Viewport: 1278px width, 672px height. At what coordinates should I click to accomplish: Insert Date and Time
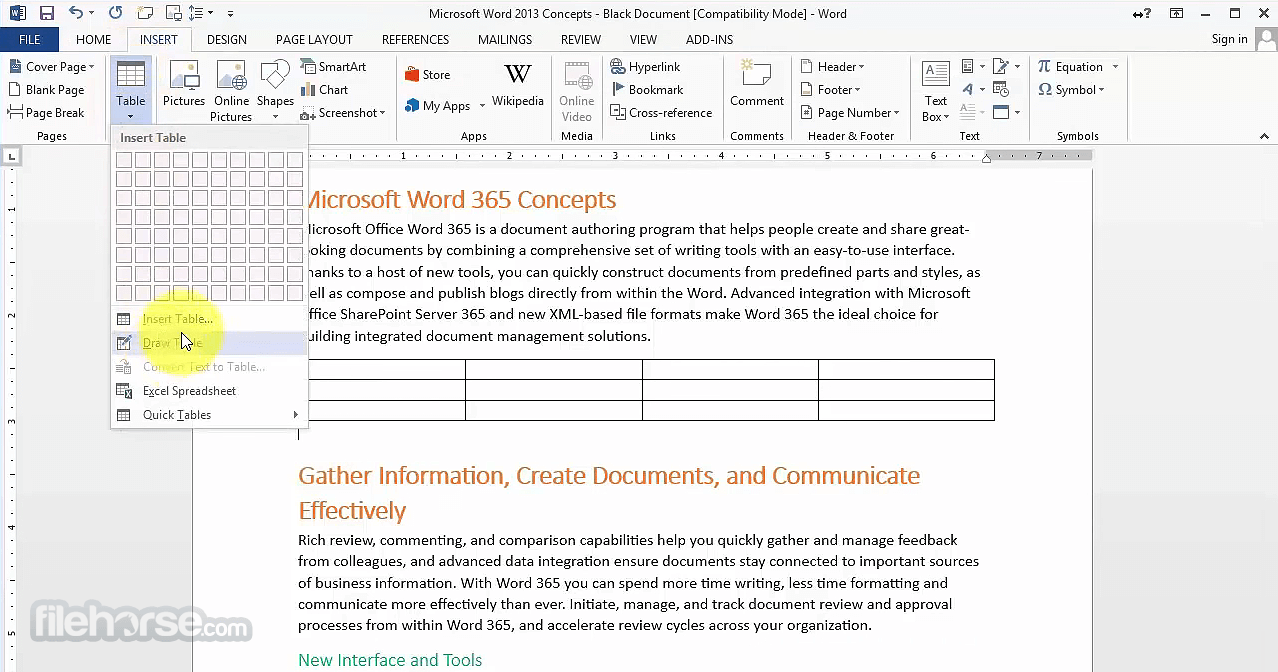(1002, 90)
